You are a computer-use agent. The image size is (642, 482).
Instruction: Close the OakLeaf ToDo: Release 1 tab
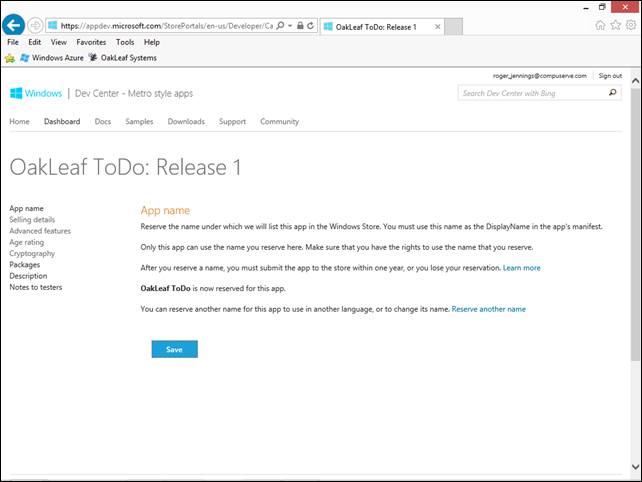(438, 27)
